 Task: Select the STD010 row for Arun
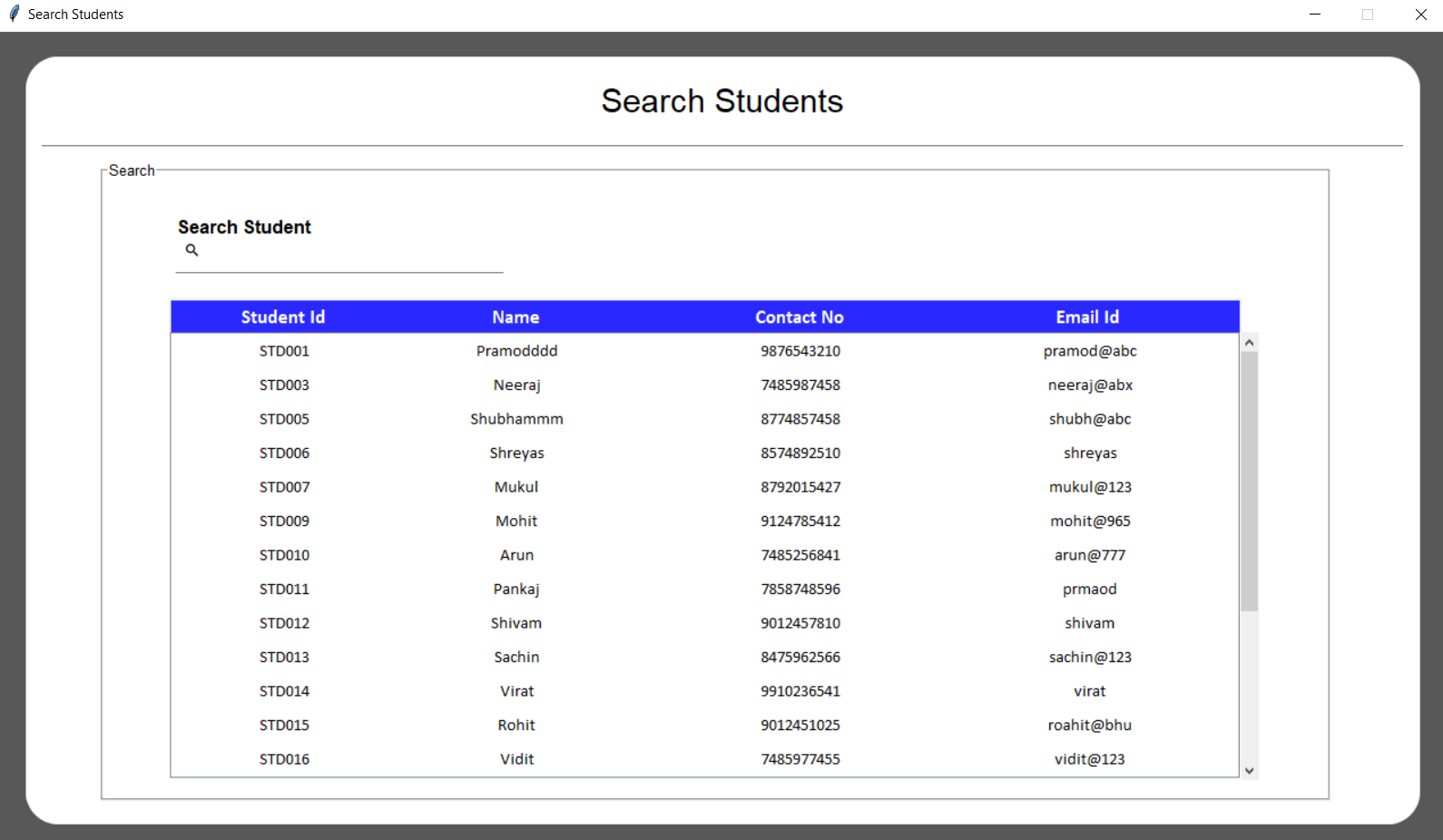click(x=284, y=555)
